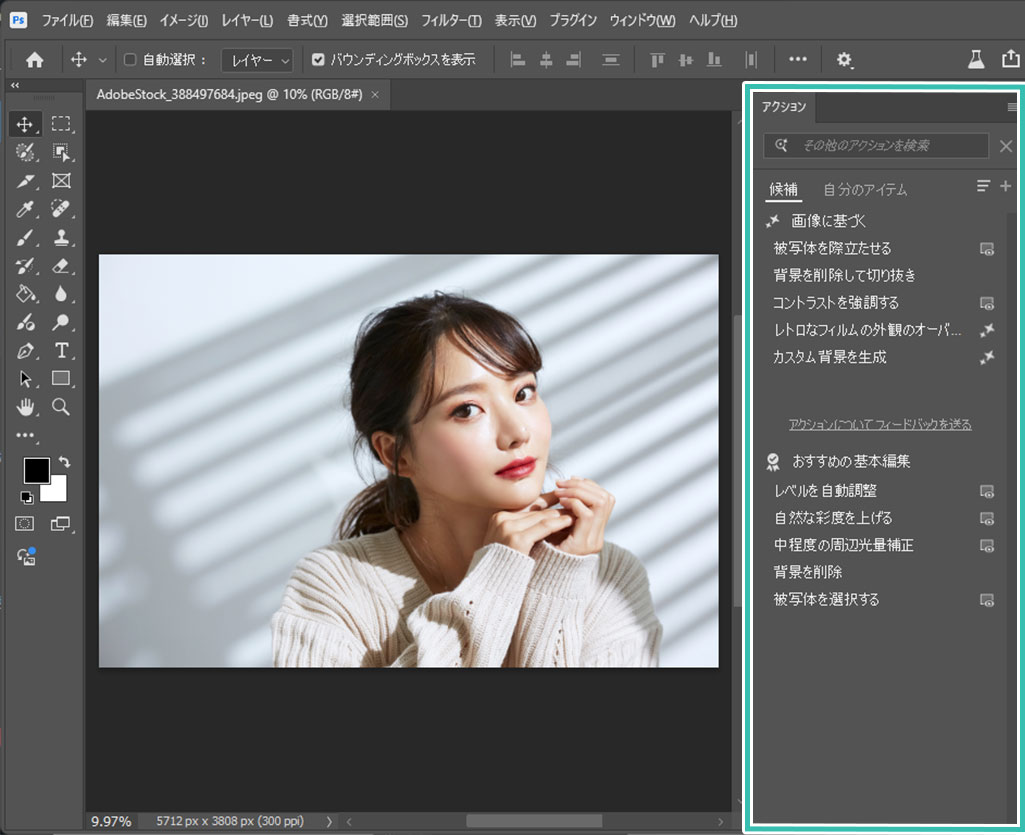The width and height of the screenshot is (1025, 835).
Task: Open the イメージ menu
Action: pyautogui.click(x=184, y=21)
